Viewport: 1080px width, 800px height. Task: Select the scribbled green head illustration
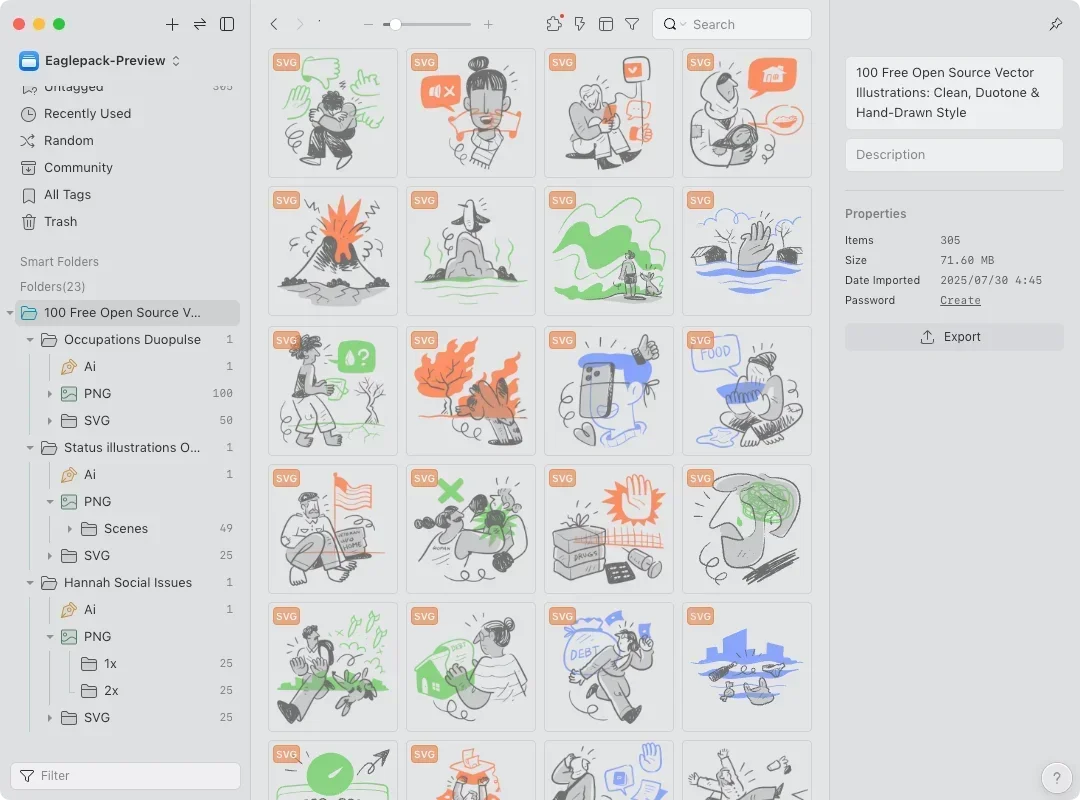747,529
